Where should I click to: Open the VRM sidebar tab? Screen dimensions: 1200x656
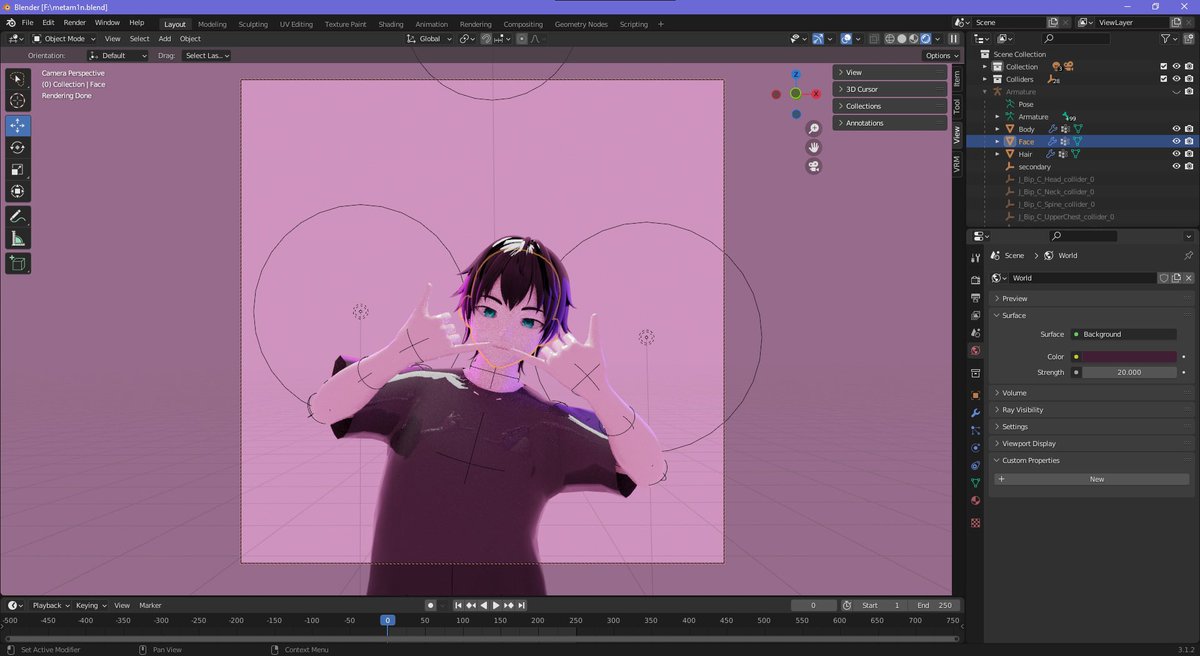click(956, 164)
